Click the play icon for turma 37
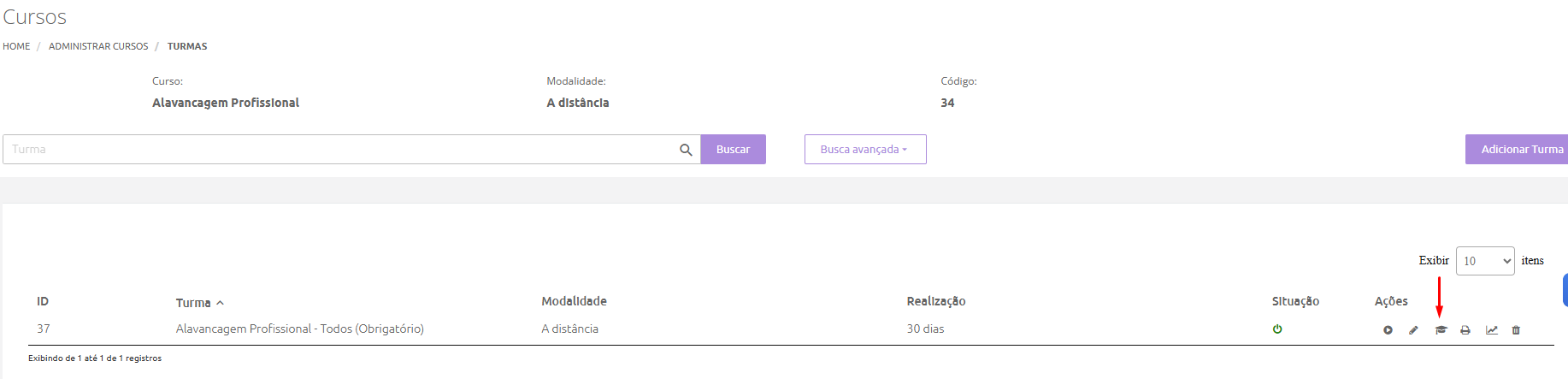 pyautogui.click(x=1388, y=330)
